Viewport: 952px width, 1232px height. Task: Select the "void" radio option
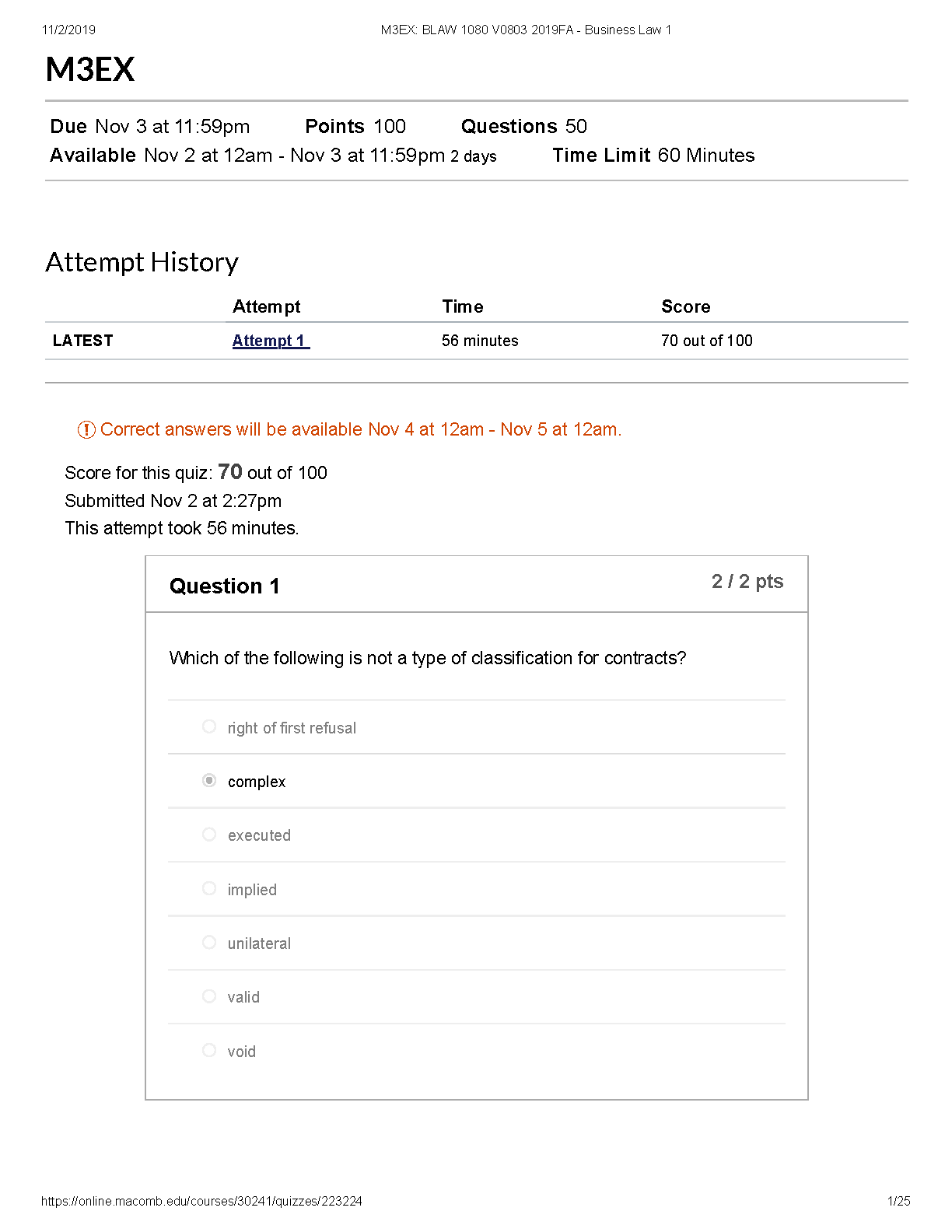[209, 1050]
